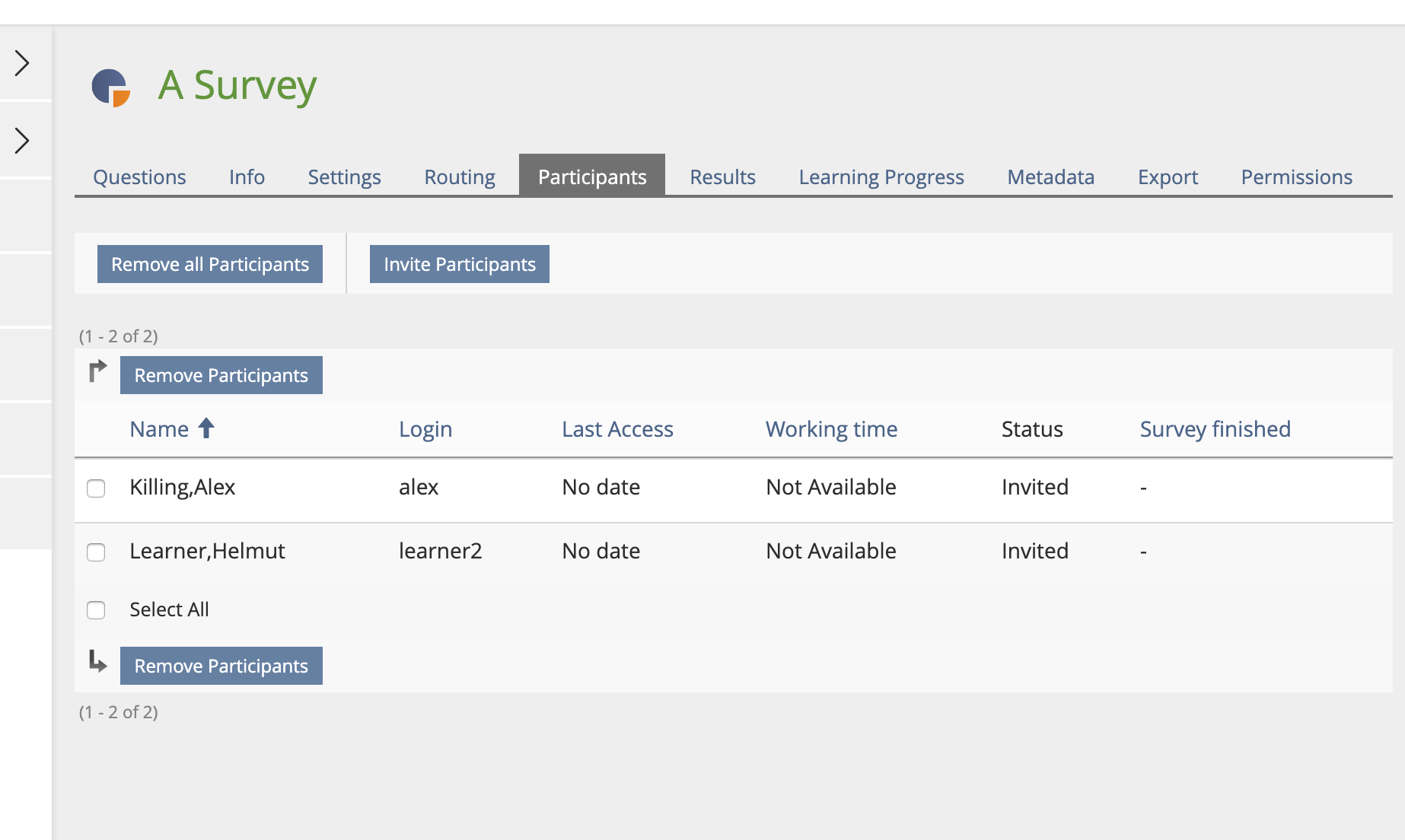Open the Settings tab

[x=344, y=177]
